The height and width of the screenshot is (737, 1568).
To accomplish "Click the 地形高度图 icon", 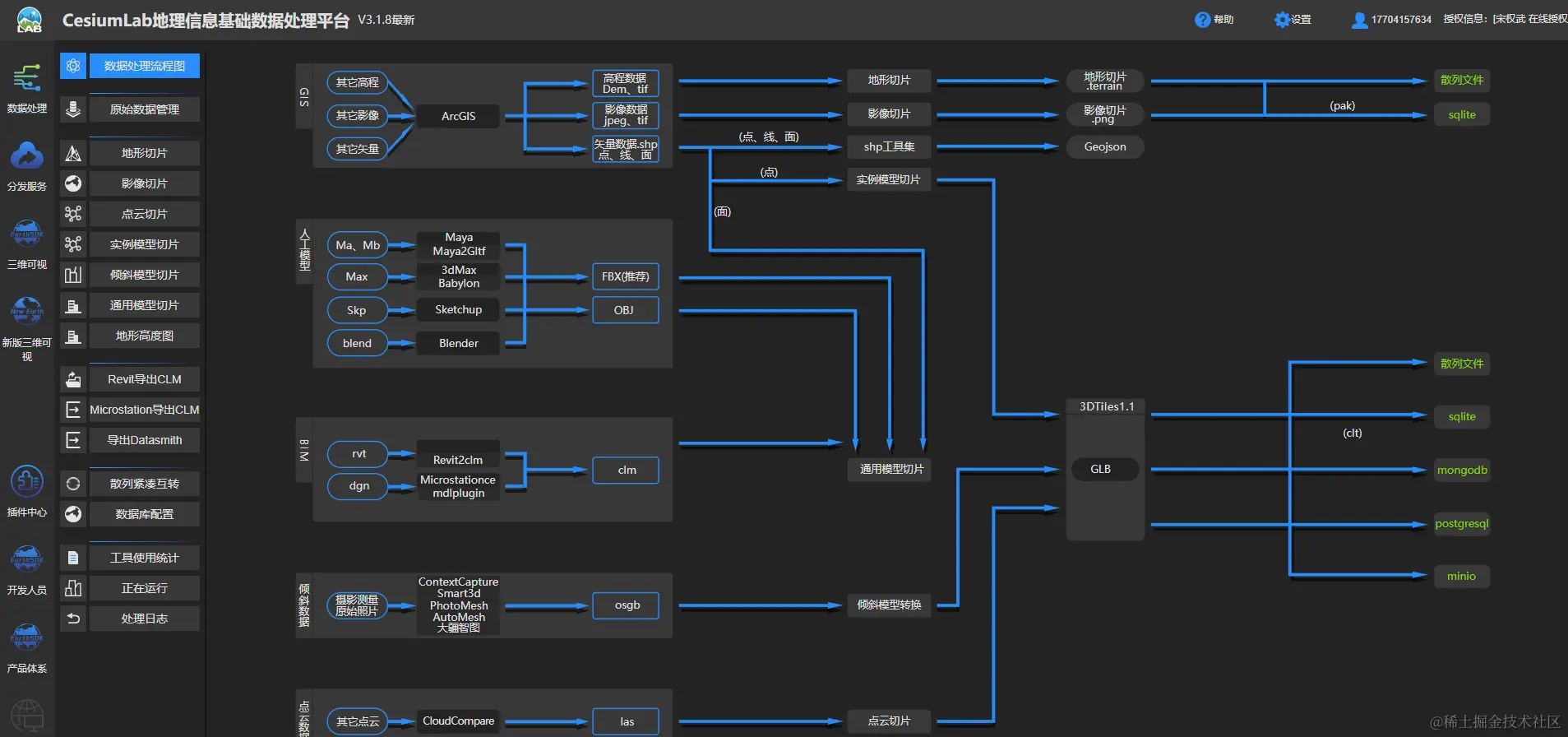I will click(x=73, y=336).
